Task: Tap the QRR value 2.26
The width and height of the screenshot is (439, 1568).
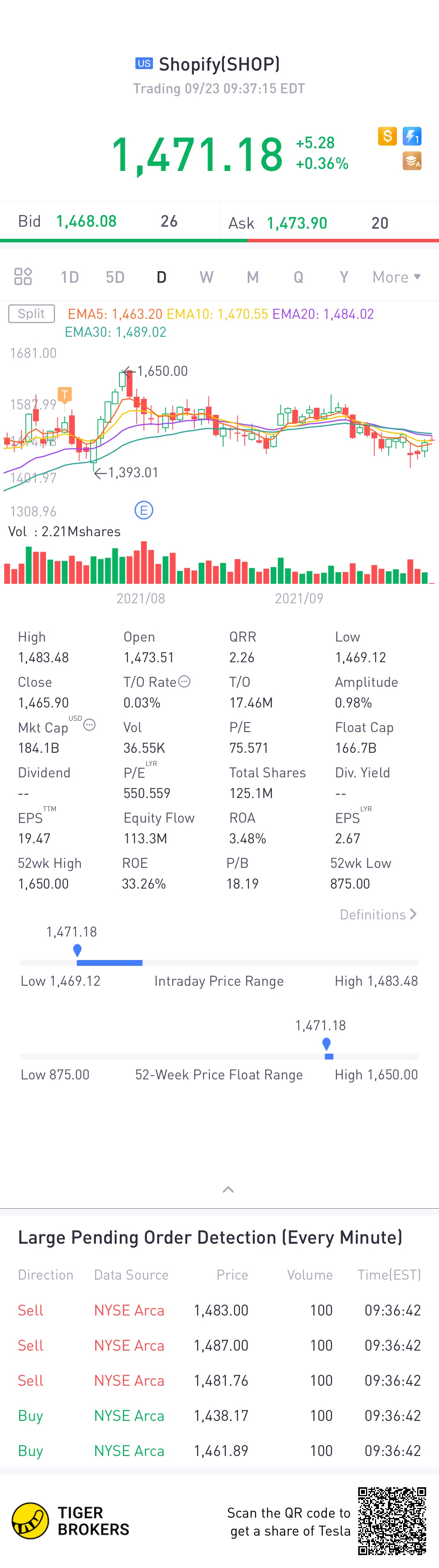Action: pos(242,658)
